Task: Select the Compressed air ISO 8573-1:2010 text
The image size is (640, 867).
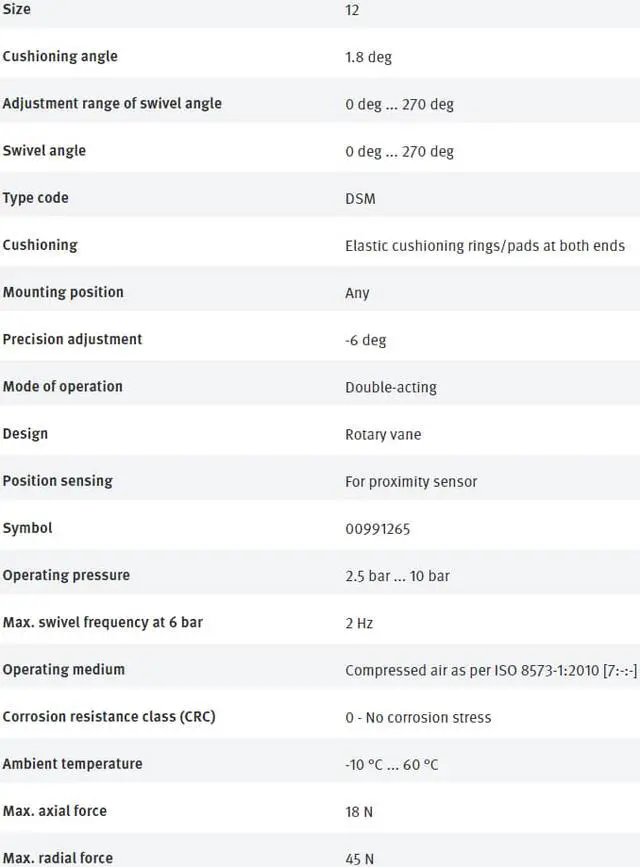Action: point(491,671)
